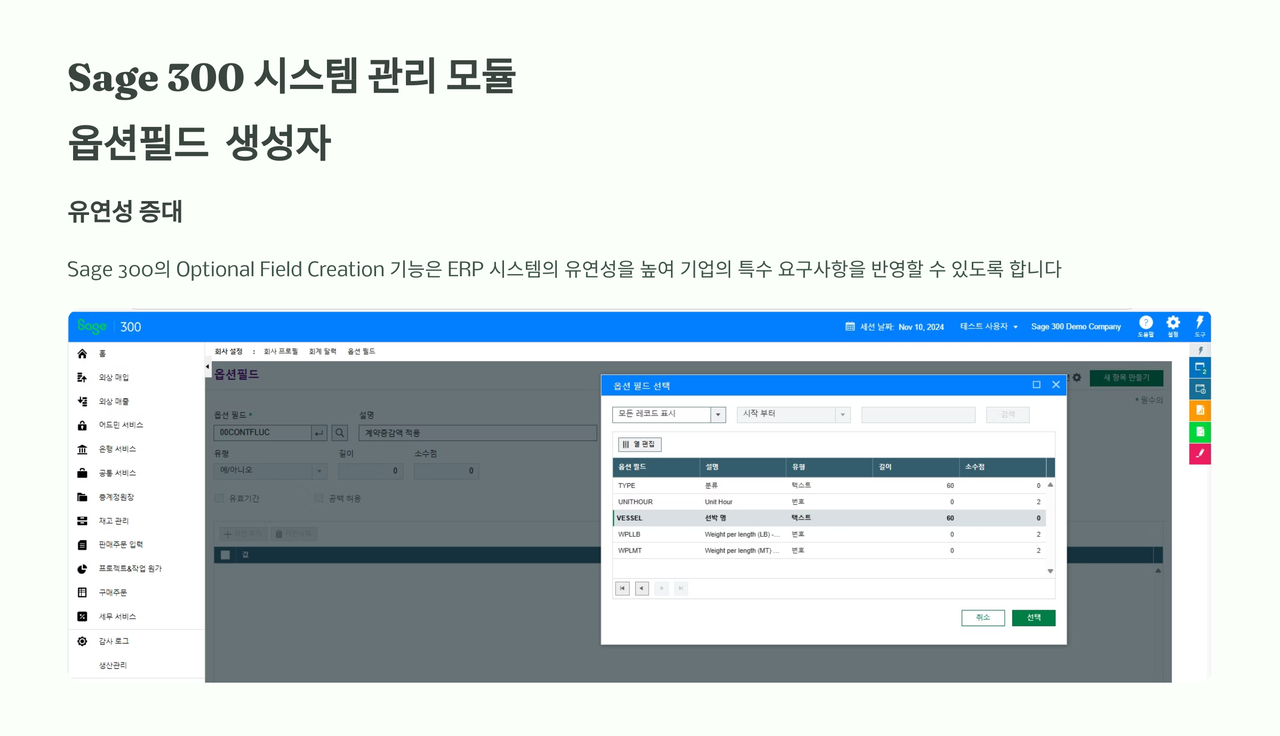This screenshot has width=1280, height=736.
Task: Go to previous page in dialog pager
Action: [x=642, y=589]
